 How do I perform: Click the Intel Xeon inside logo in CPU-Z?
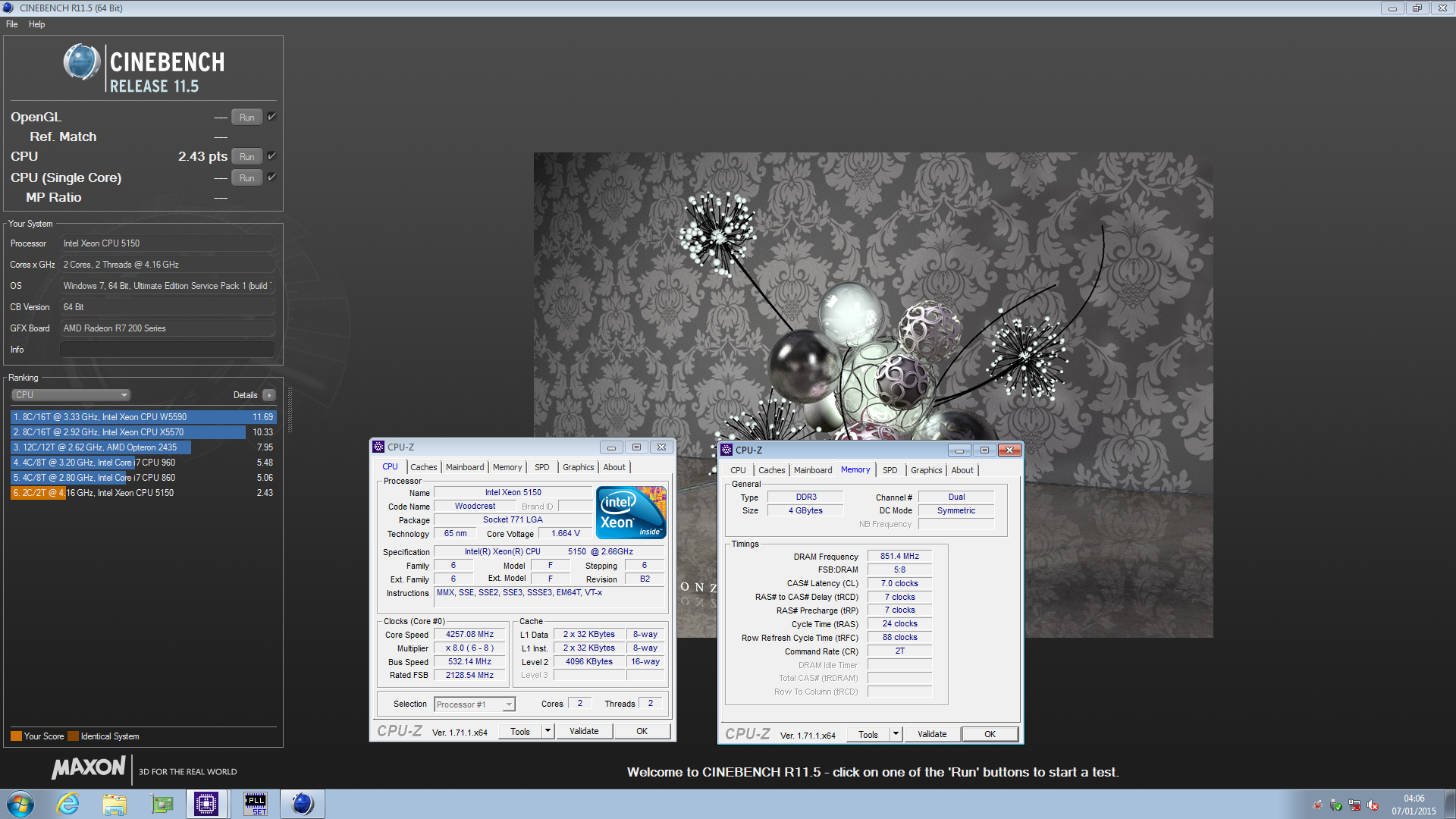pos(631,513)
